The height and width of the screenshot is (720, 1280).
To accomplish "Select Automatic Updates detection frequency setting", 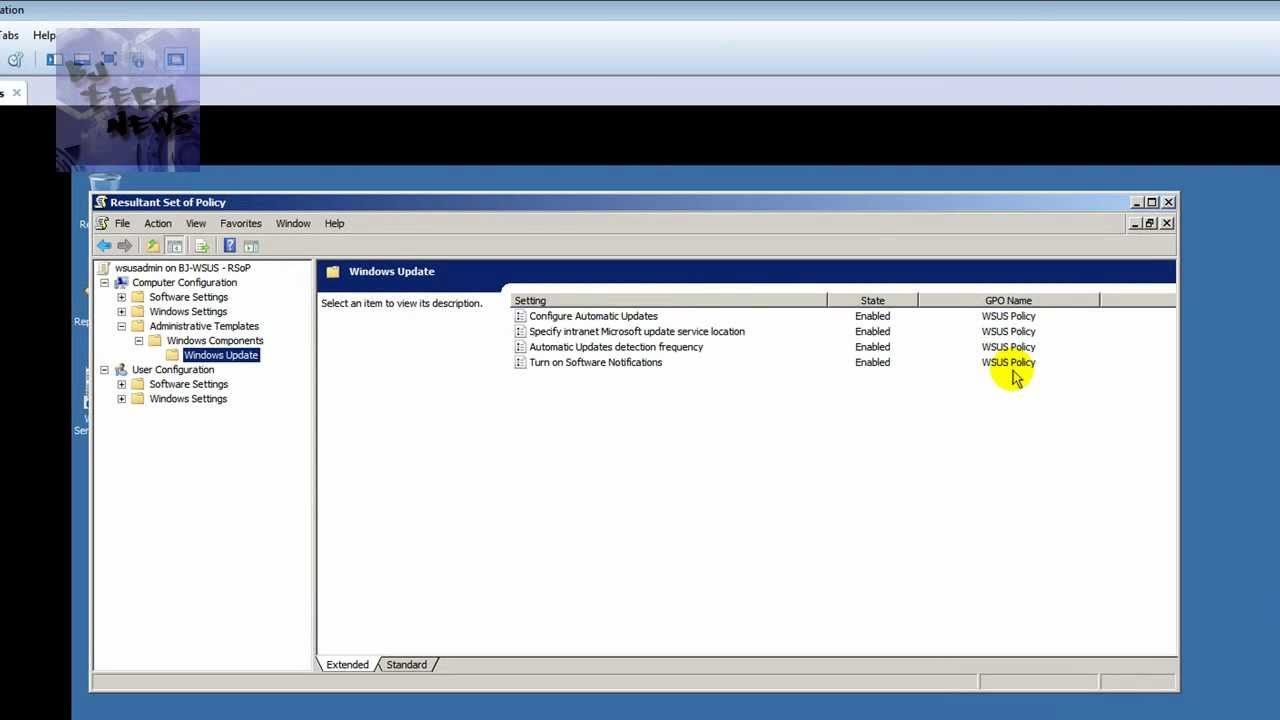I will (616, 347).
